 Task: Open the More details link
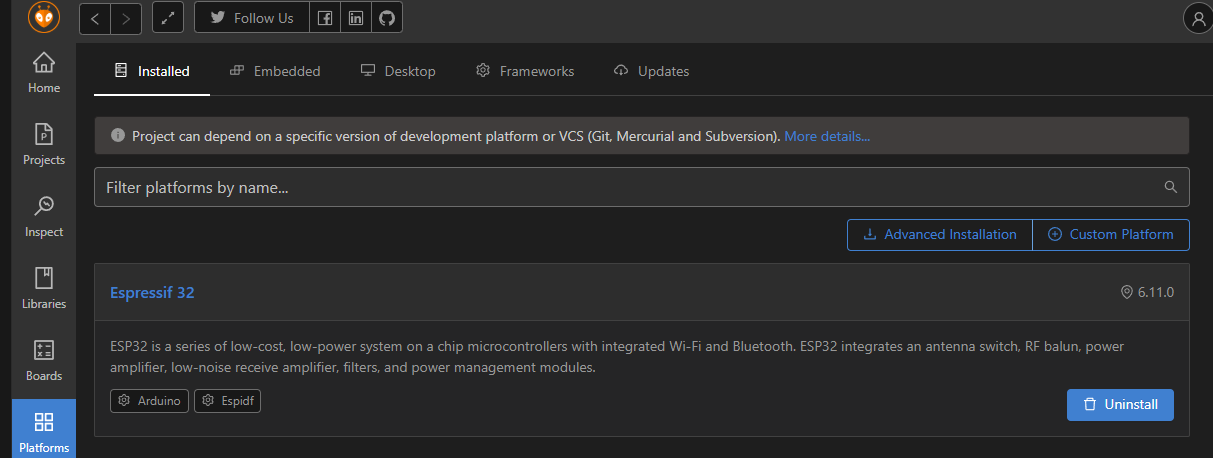(x=827, y=136)
